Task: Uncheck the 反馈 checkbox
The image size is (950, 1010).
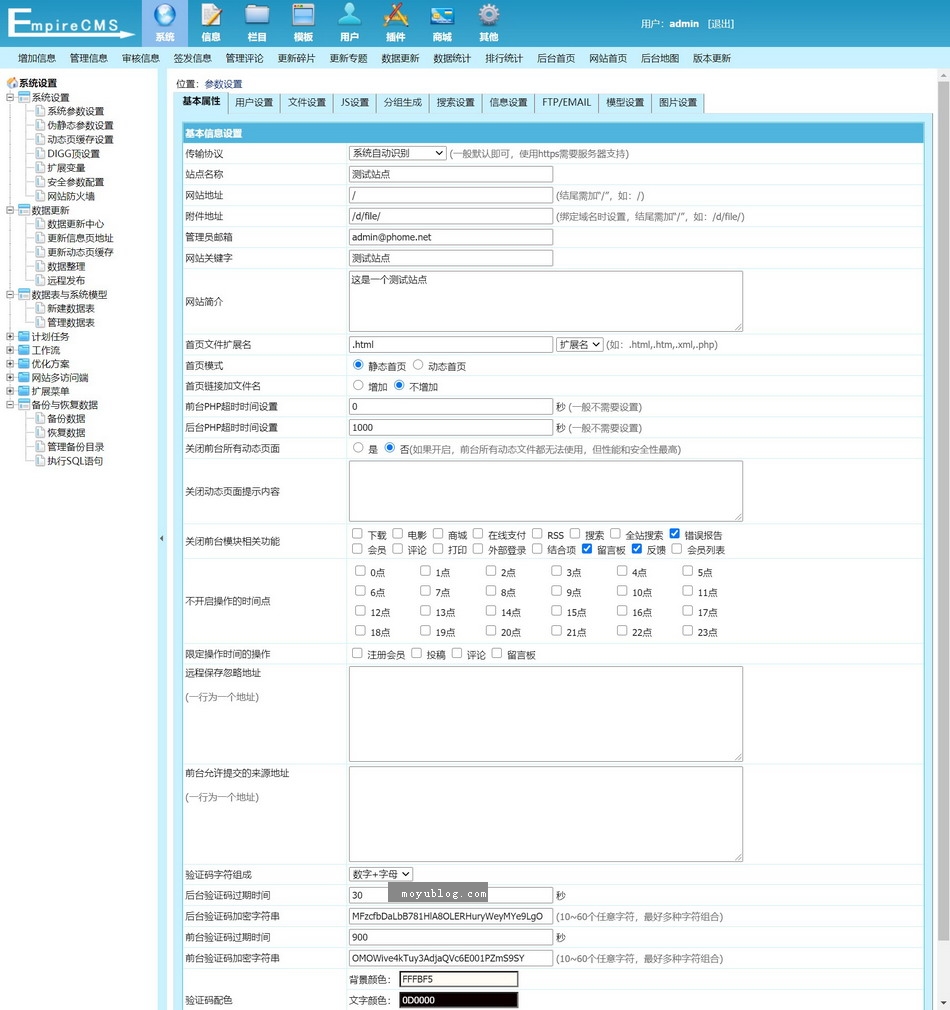Action: (637, 549)
